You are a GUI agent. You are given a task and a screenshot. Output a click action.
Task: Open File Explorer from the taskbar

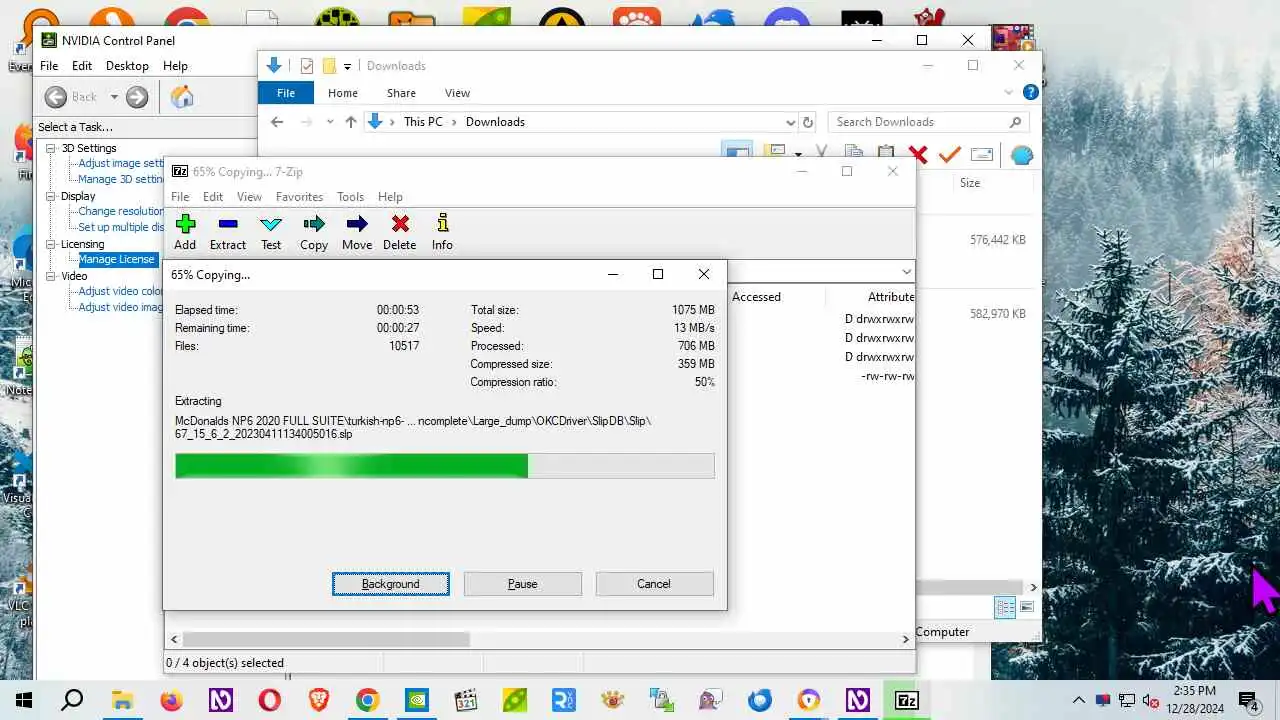[x=122, y=700]
